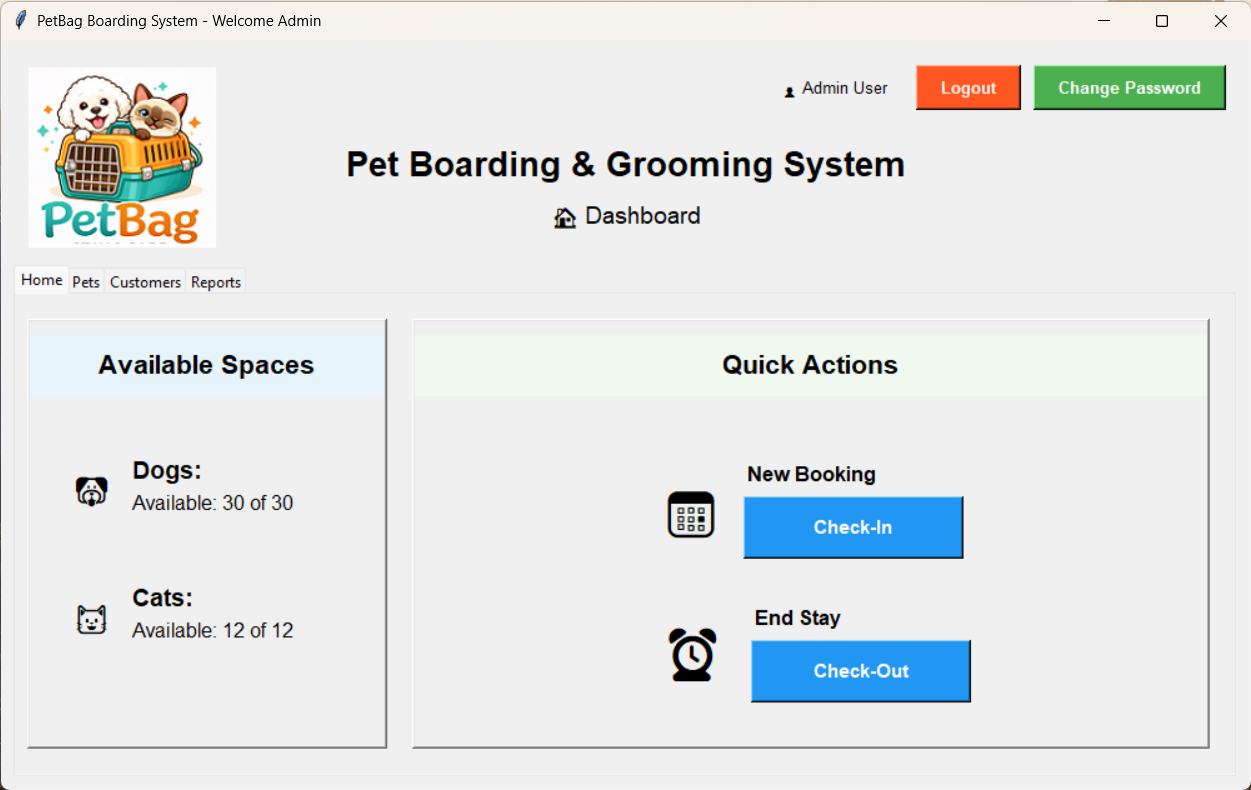Click the person icon beside Admin User
Screen dimensions: 1251x790
tap(789, 89)
